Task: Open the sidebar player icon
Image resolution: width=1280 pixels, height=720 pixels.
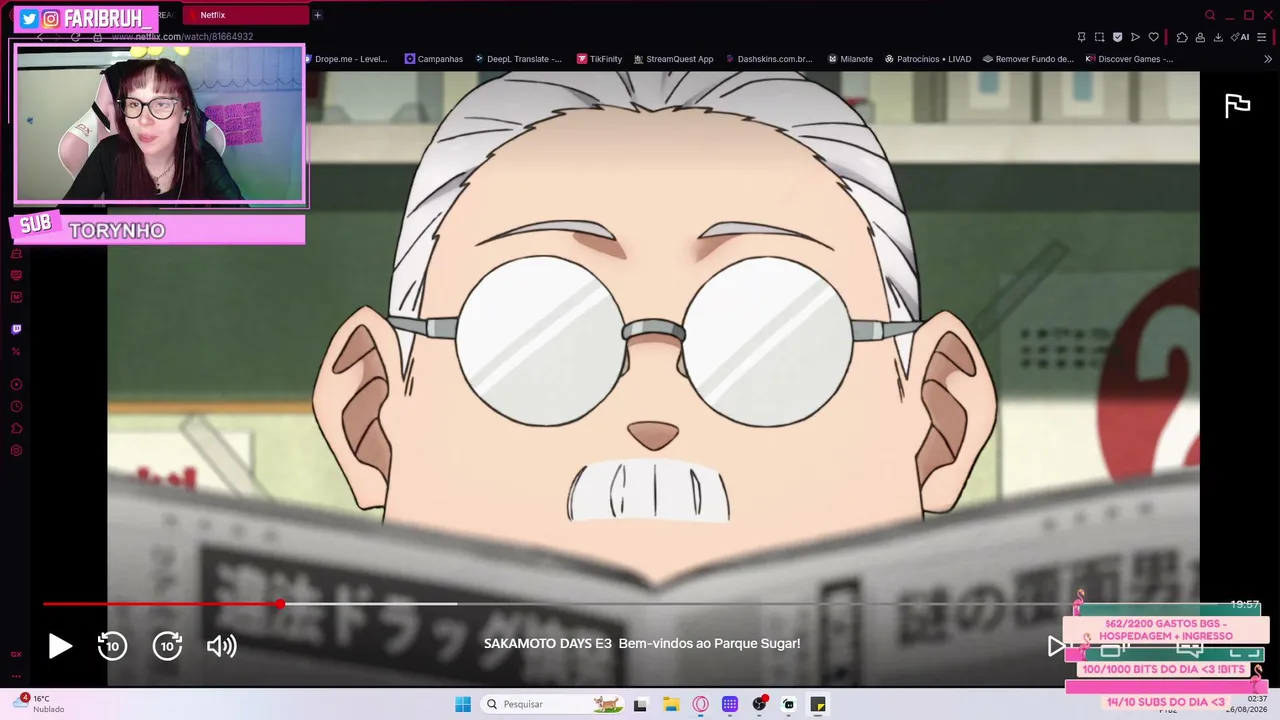Action: tap(16, 384)
